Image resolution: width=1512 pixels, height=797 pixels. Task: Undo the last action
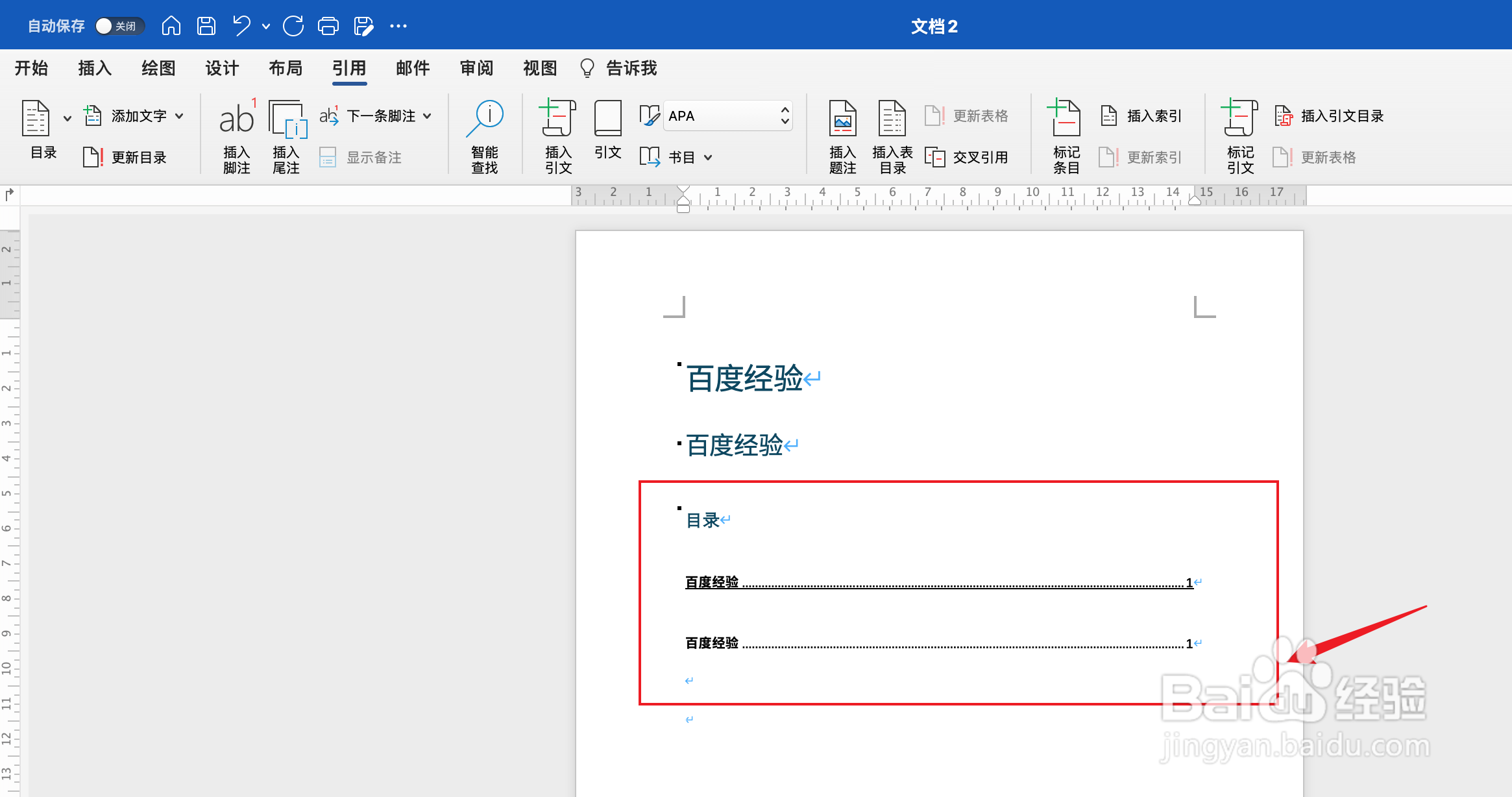point(241,26)
